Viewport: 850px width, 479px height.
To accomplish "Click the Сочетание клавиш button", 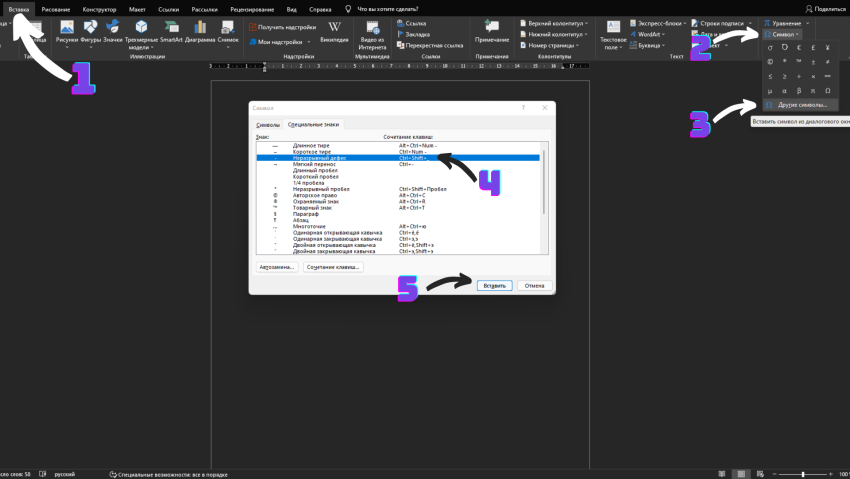I will (x=333, y=267).
